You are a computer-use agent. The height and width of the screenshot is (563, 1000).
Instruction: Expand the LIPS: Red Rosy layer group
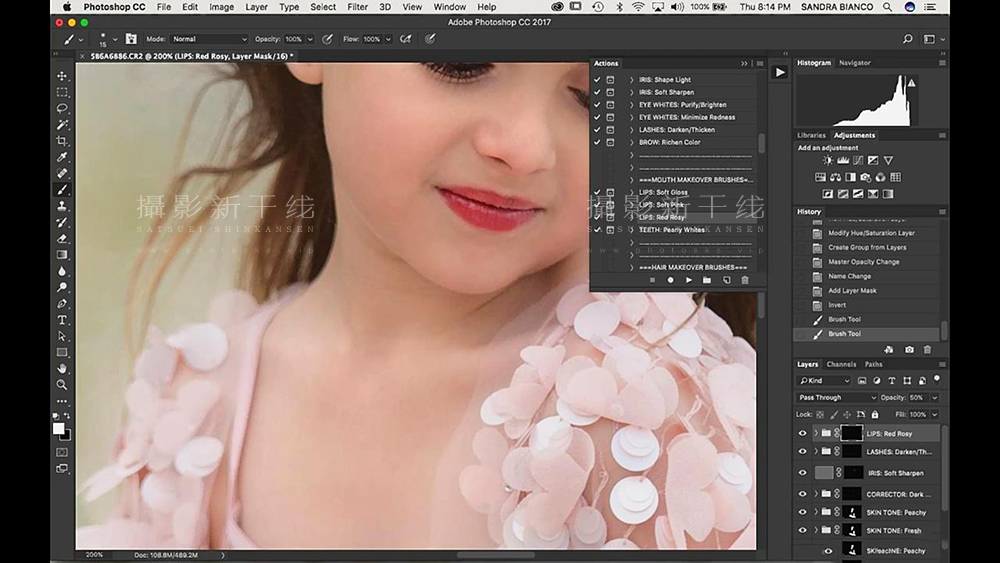coord(816,434)
